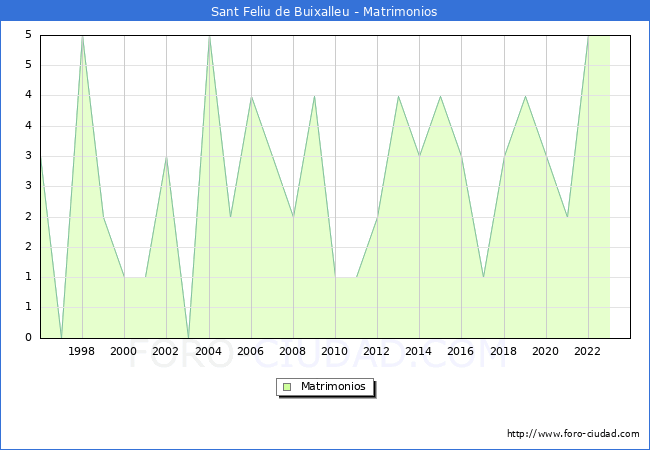Click the 2000 x-axis label
This screenshot has width=650, height=450.
pyautogui.click(x=124, y=351)
